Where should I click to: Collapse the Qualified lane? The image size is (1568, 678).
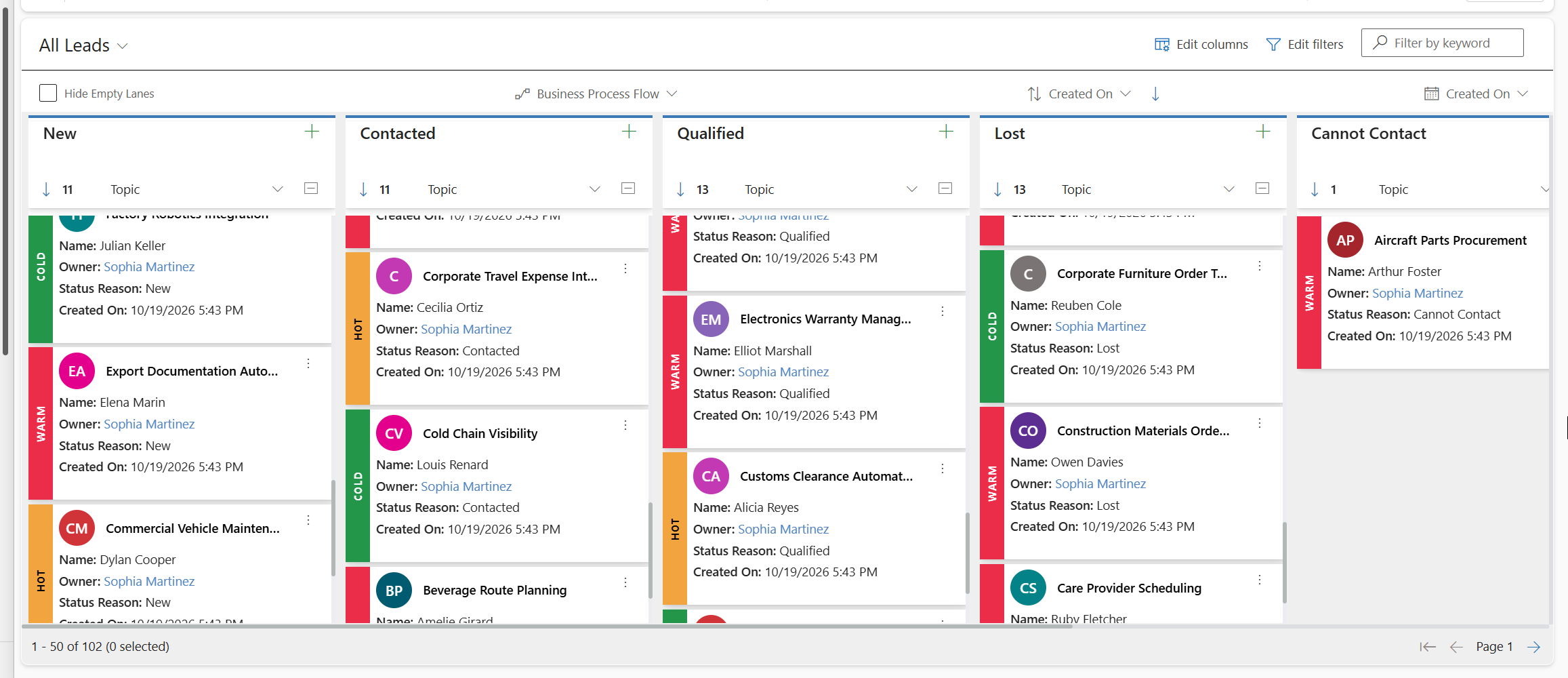point(945,188)
